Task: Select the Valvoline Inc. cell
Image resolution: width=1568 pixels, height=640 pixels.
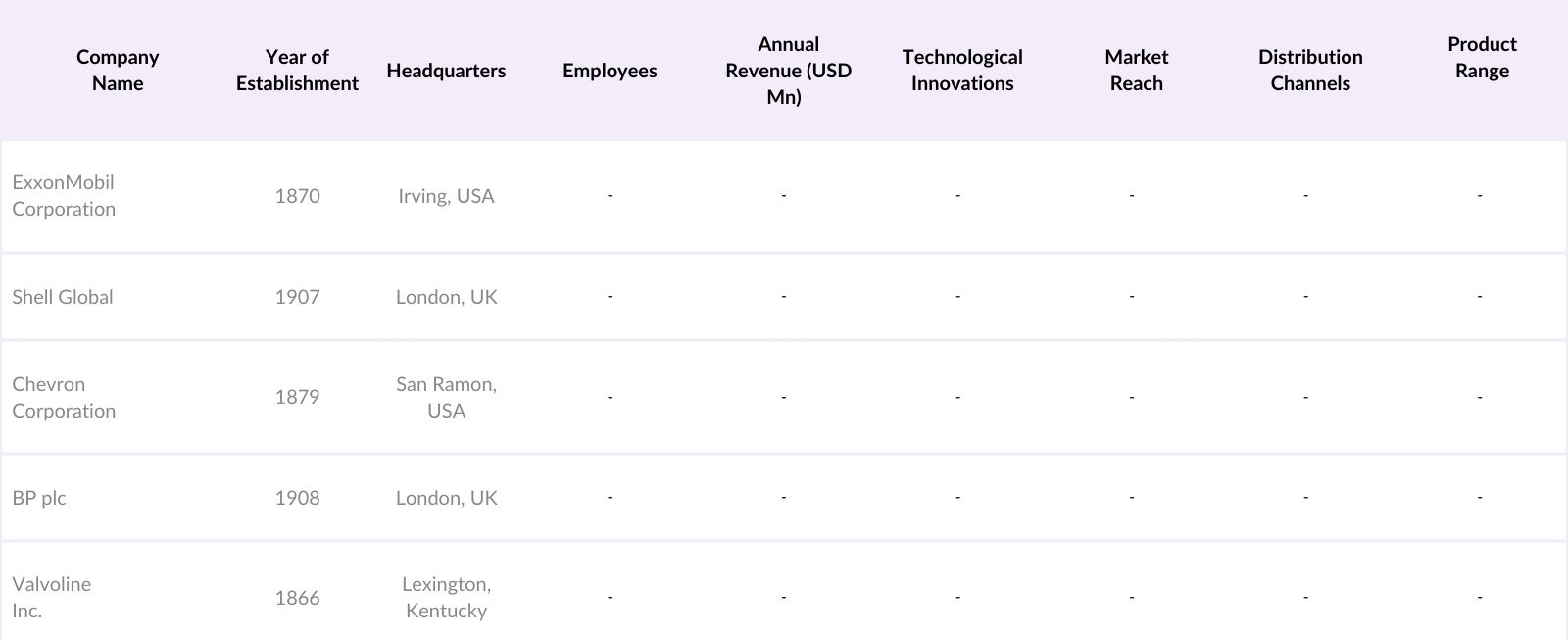Action: pyautogui.click(x=51, y=597)
